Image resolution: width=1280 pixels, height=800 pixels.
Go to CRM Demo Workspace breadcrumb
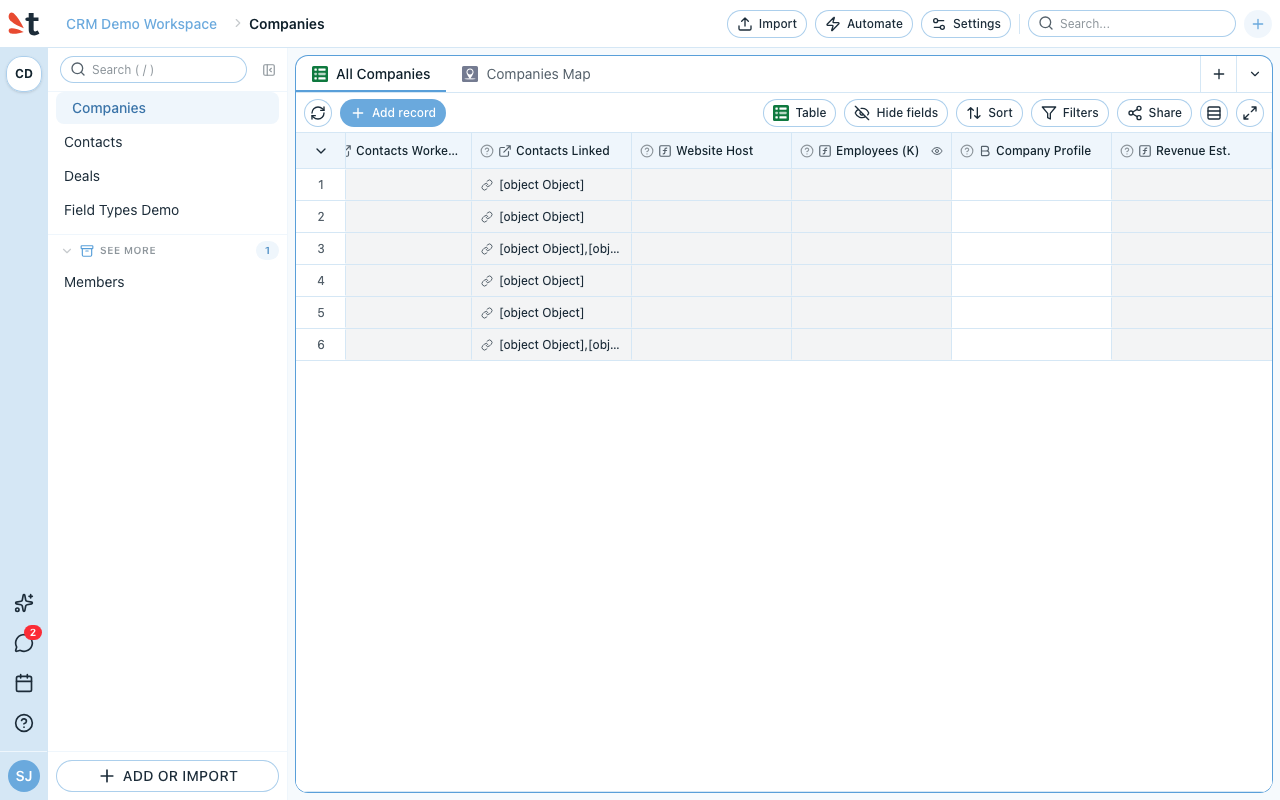141,24
